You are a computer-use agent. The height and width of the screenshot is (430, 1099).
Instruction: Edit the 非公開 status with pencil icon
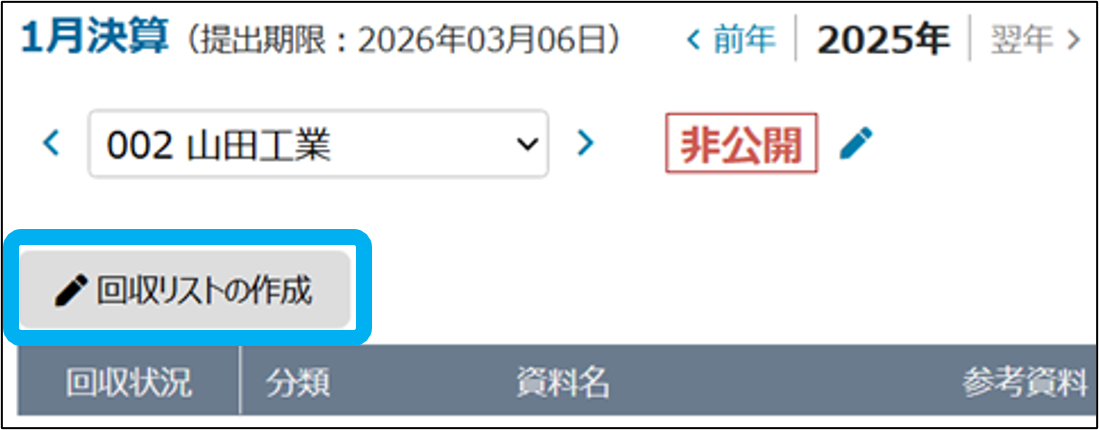click(x=856, y=143)
